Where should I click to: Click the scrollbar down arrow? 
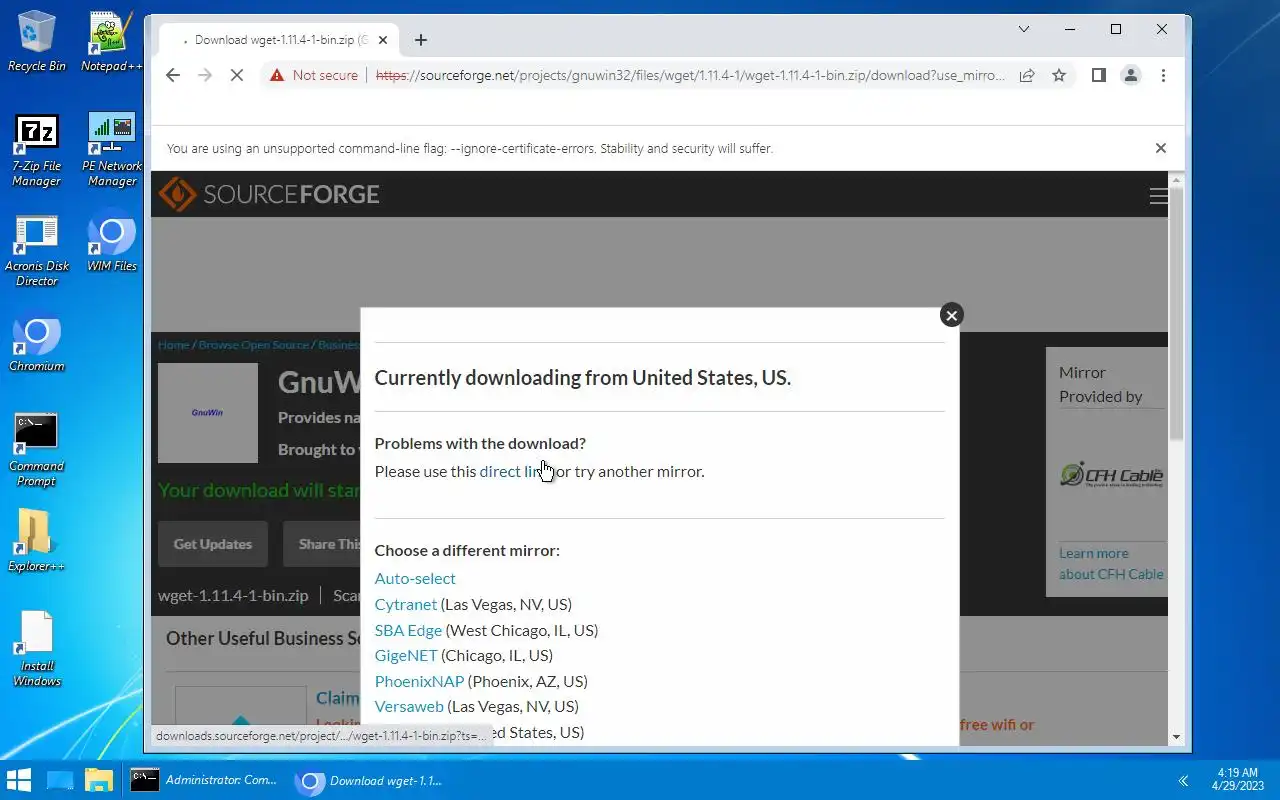pyautogui.click(x=1176, y=737)
